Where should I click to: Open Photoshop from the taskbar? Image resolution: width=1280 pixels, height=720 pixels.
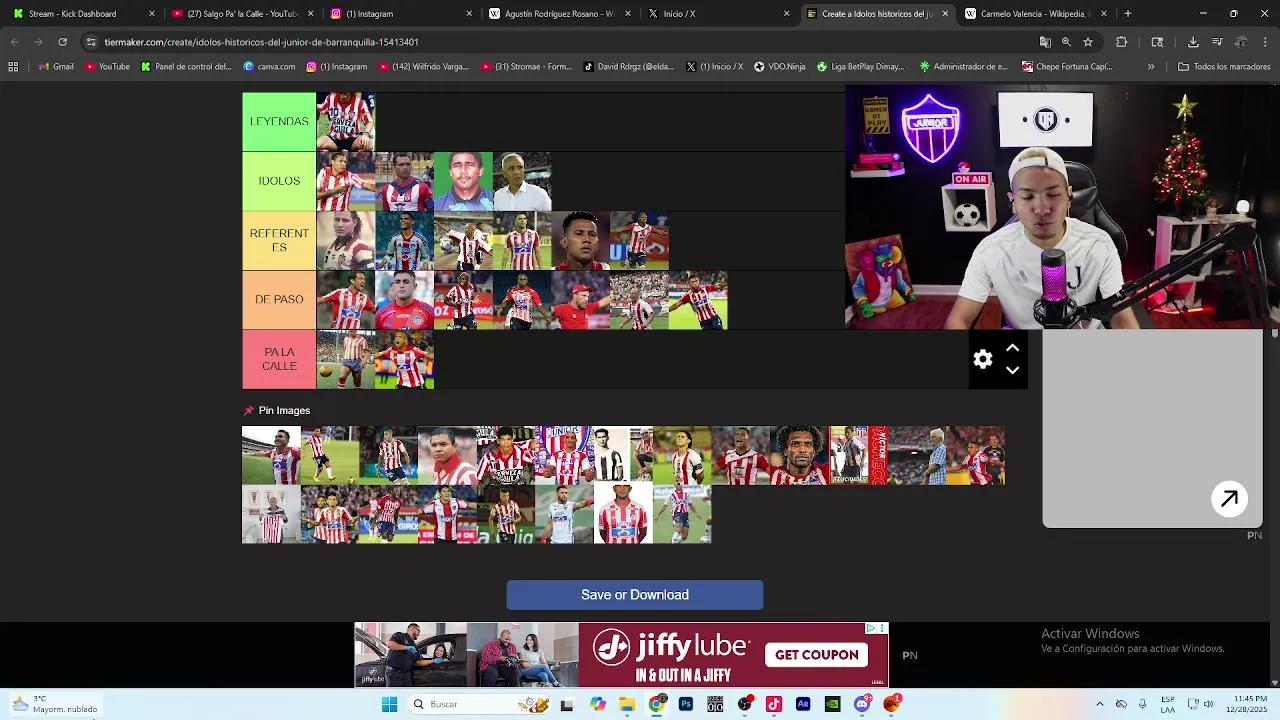pos(686,704)
